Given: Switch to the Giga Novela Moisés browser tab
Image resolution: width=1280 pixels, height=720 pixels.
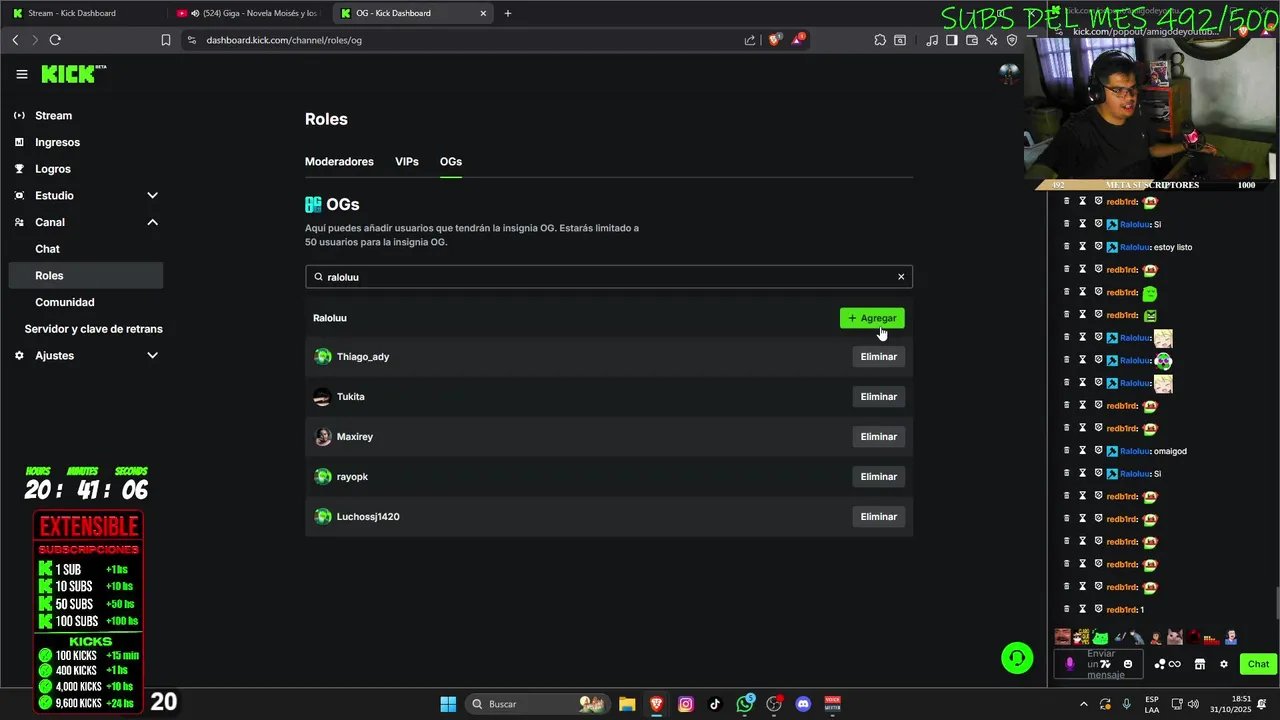Looking at the screenshot, I should pyautogui.click(x=248, y=13).
